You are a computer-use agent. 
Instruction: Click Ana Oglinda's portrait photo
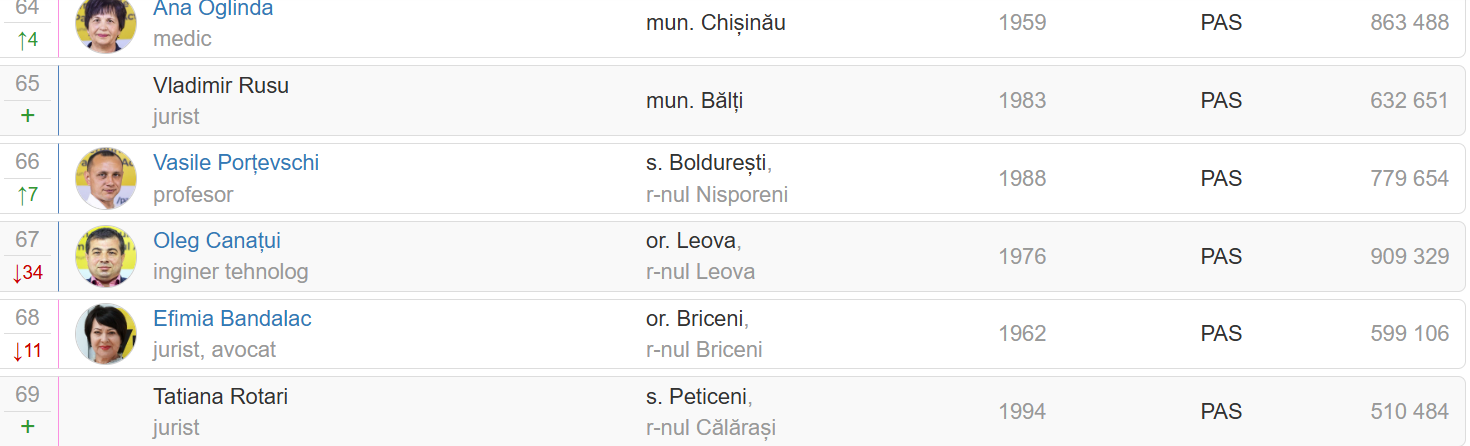pyautogui.click(x=106, y=24)
